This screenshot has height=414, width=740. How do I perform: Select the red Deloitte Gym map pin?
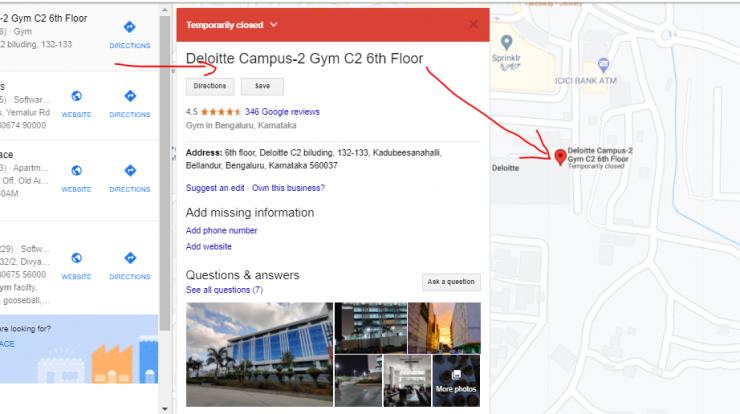pos(560,157)
